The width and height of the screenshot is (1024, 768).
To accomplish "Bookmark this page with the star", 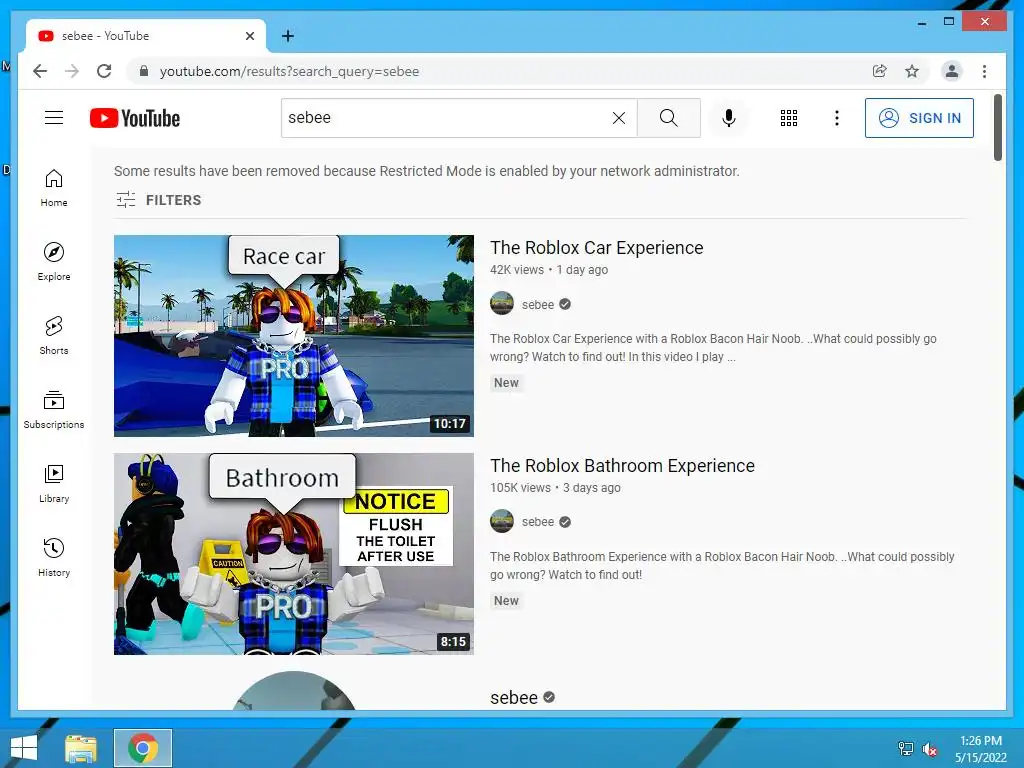I will coord(912,71).
